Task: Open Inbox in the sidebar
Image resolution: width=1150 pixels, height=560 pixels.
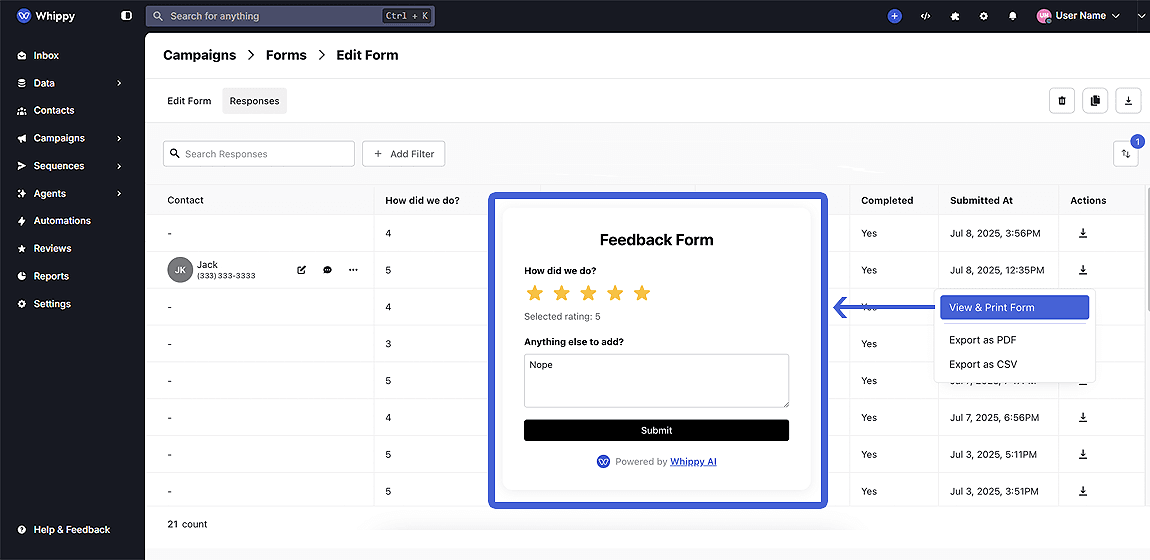Action: (46, 55)
